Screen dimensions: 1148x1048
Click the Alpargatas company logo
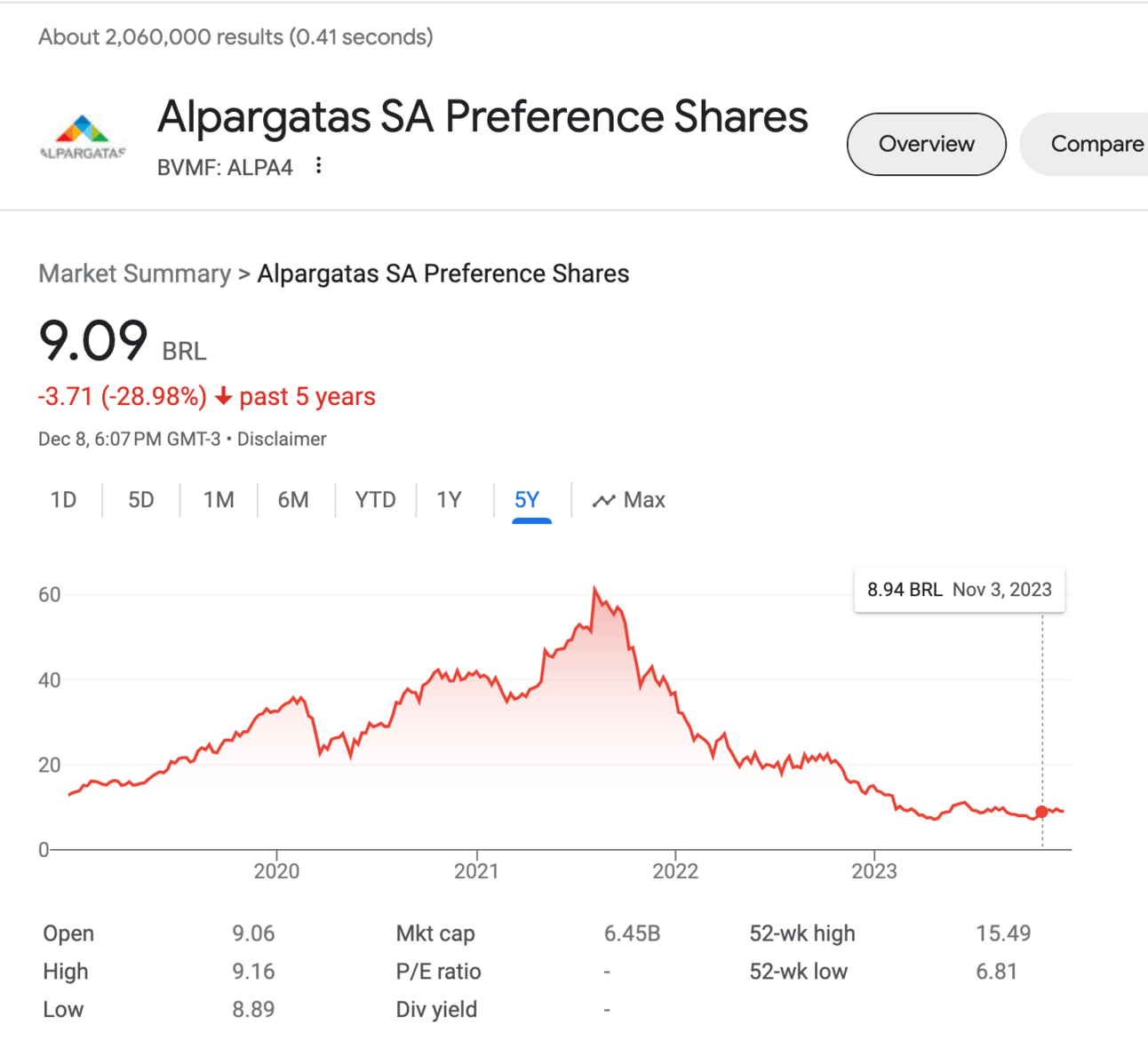coord(82,137)
